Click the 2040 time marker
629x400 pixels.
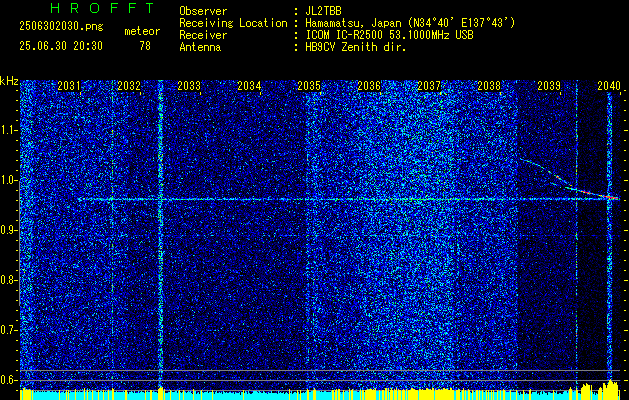(x=609, y=85)
